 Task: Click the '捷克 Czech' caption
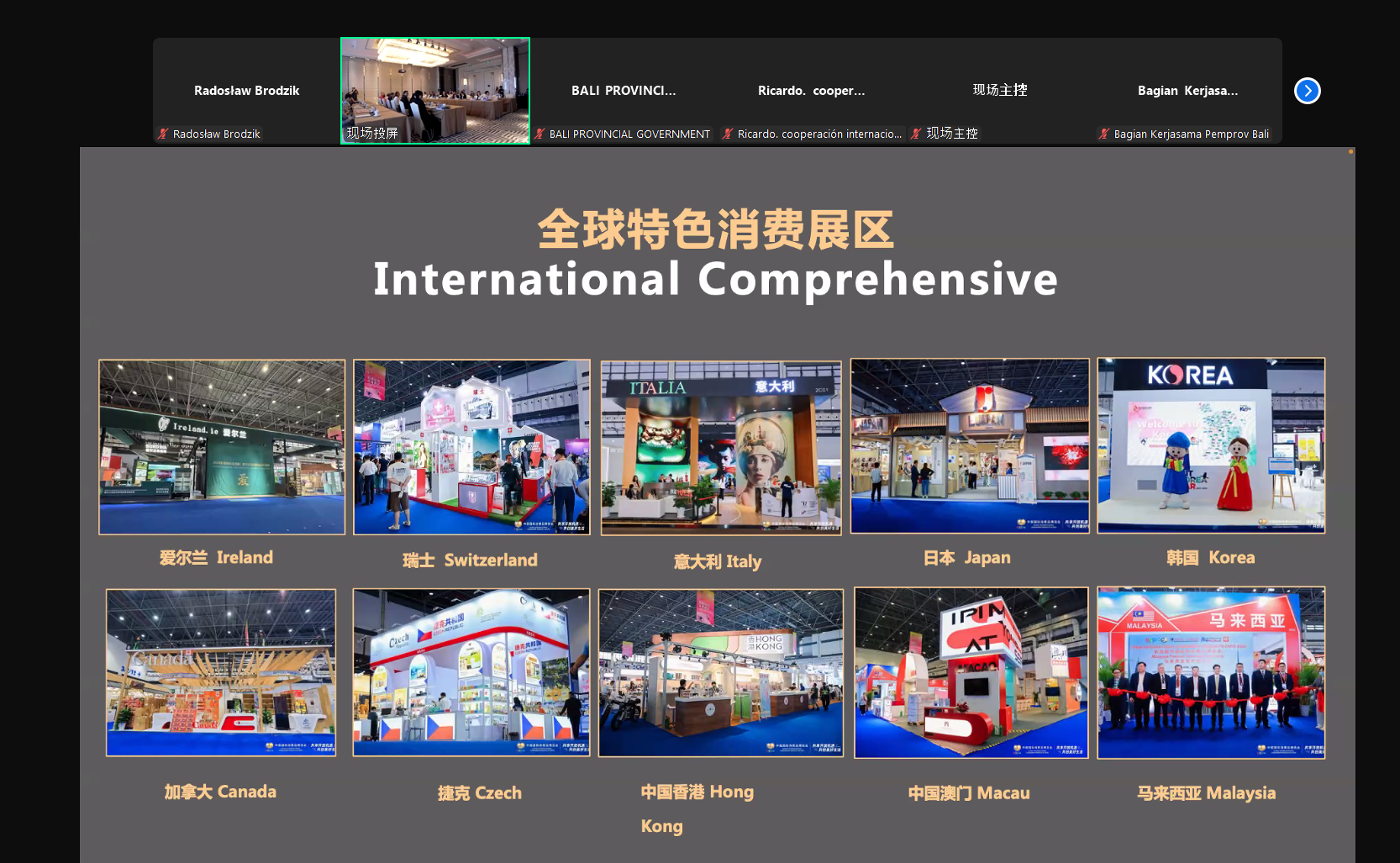[480, 793]
